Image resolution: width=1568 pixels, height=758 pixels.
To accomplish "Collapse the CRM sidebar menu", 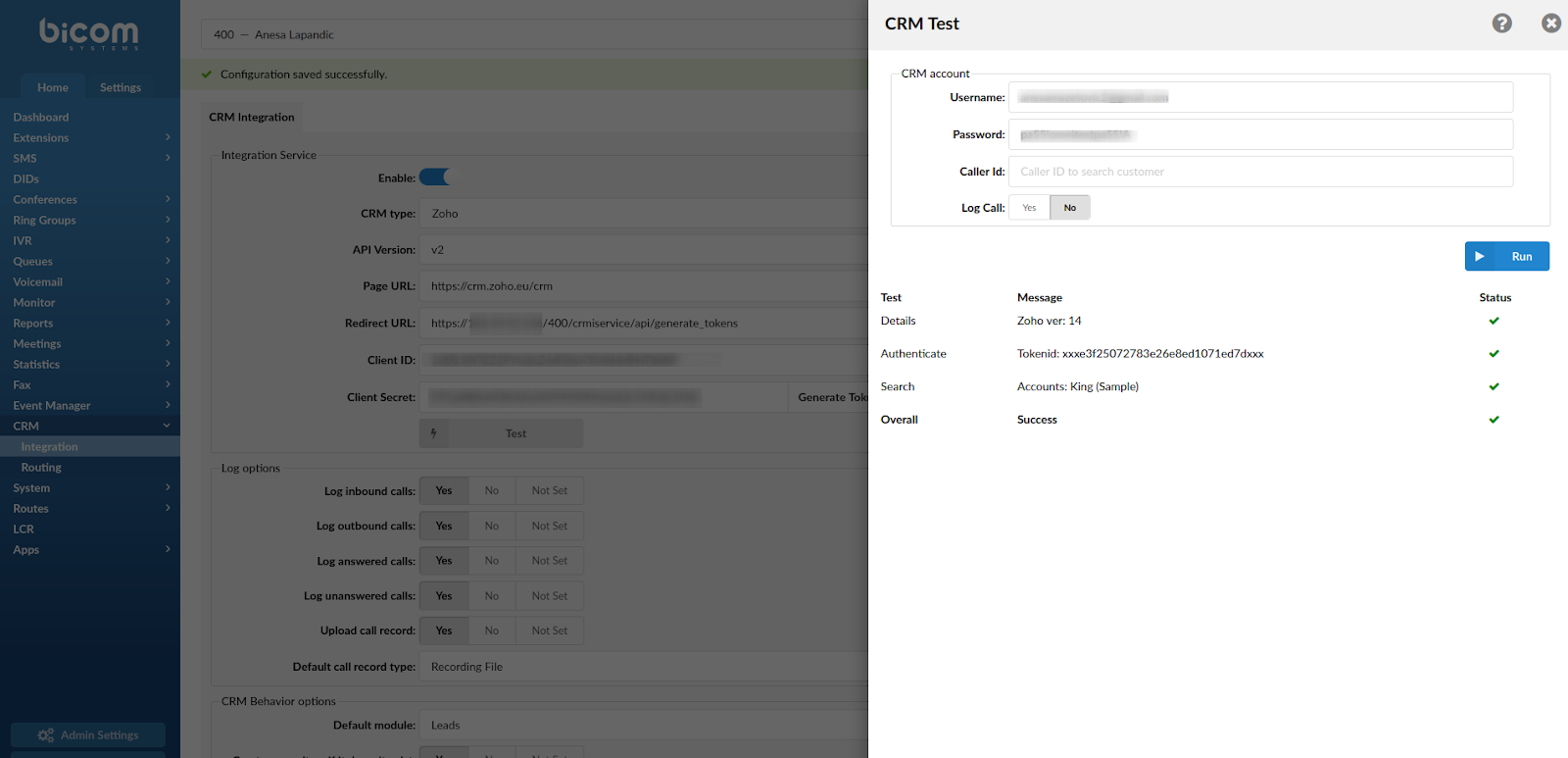I will pyautogui.click(x=90, y=426).
